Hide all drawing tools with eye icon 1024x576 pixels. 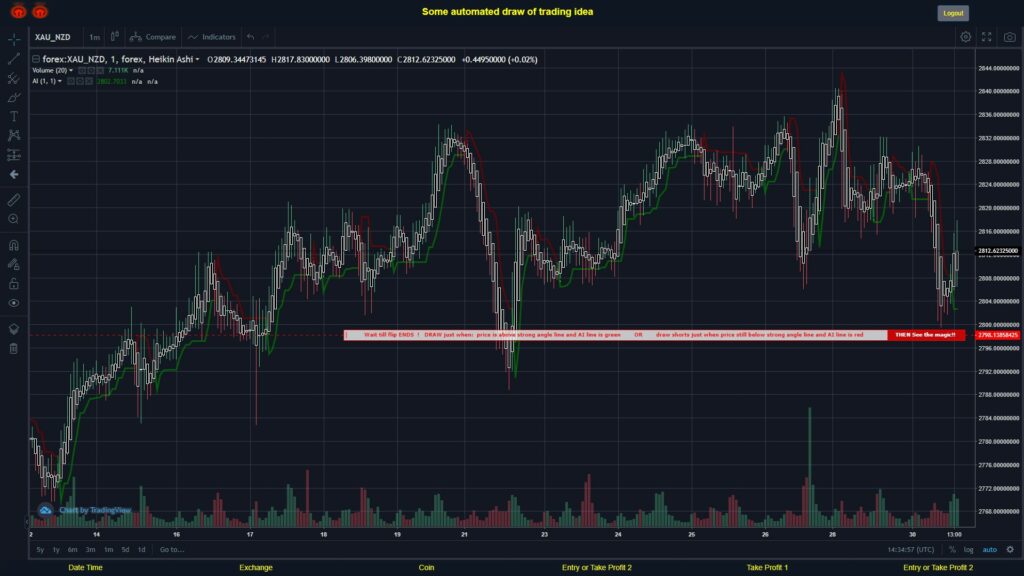(14, 303)
